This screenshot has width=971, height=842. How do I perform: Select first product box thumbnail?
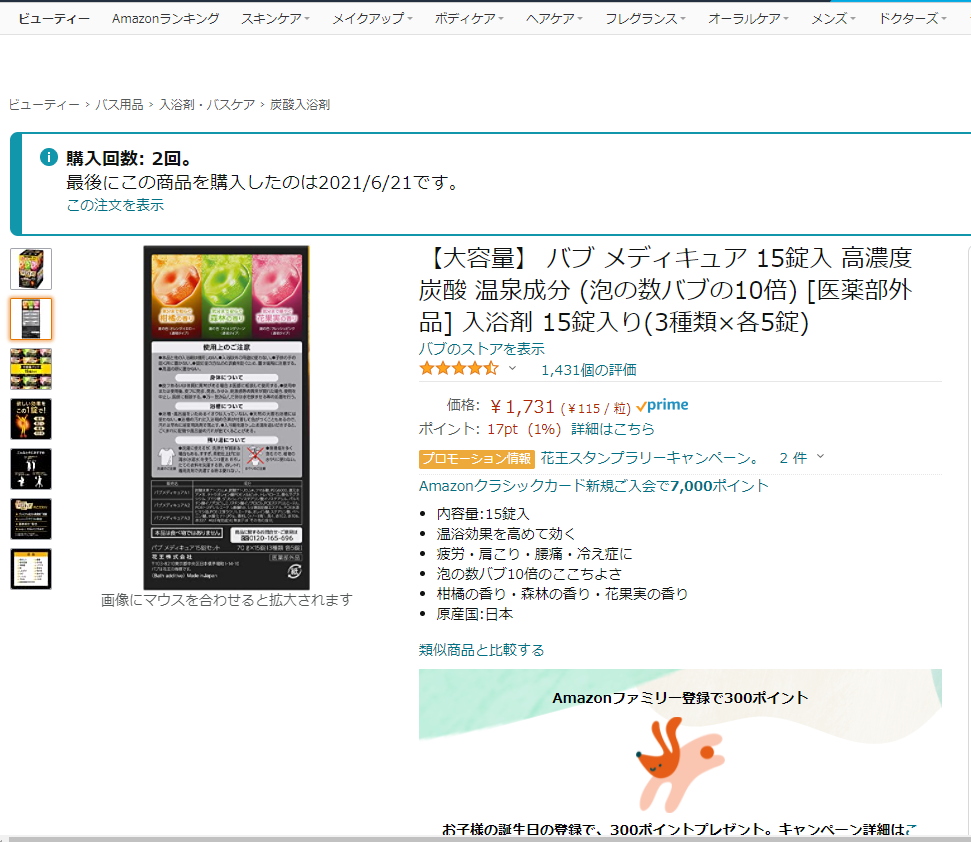[31, 269]
